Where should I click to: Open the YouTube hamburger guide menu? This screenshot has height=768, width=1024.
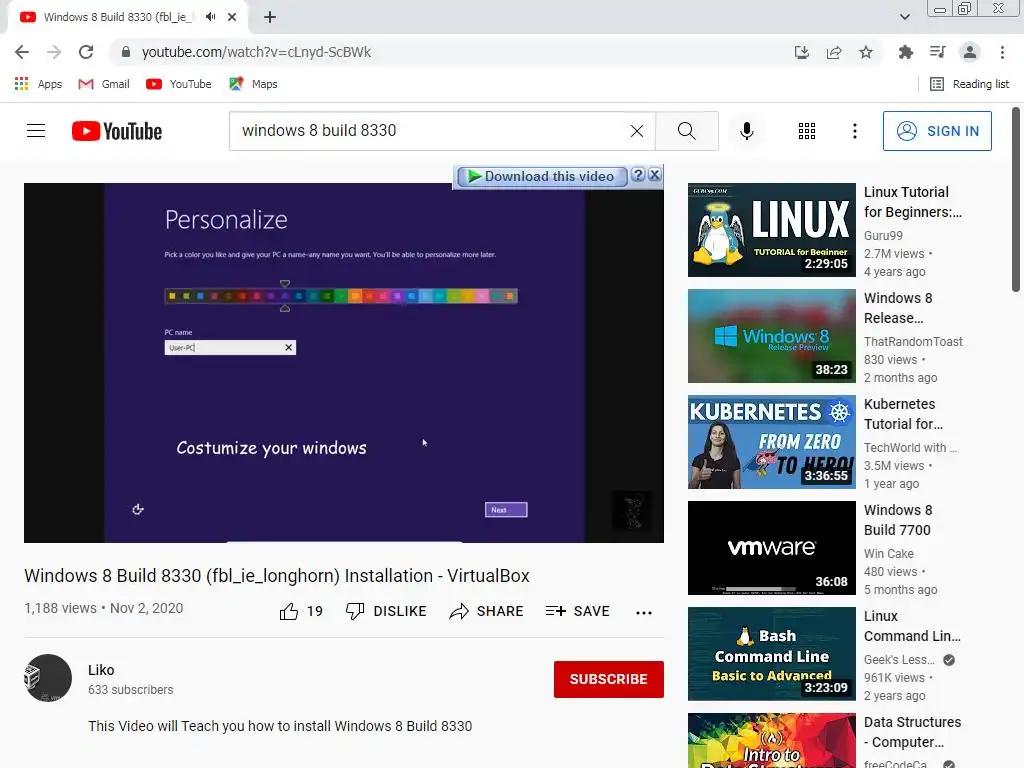click(36, 131)
